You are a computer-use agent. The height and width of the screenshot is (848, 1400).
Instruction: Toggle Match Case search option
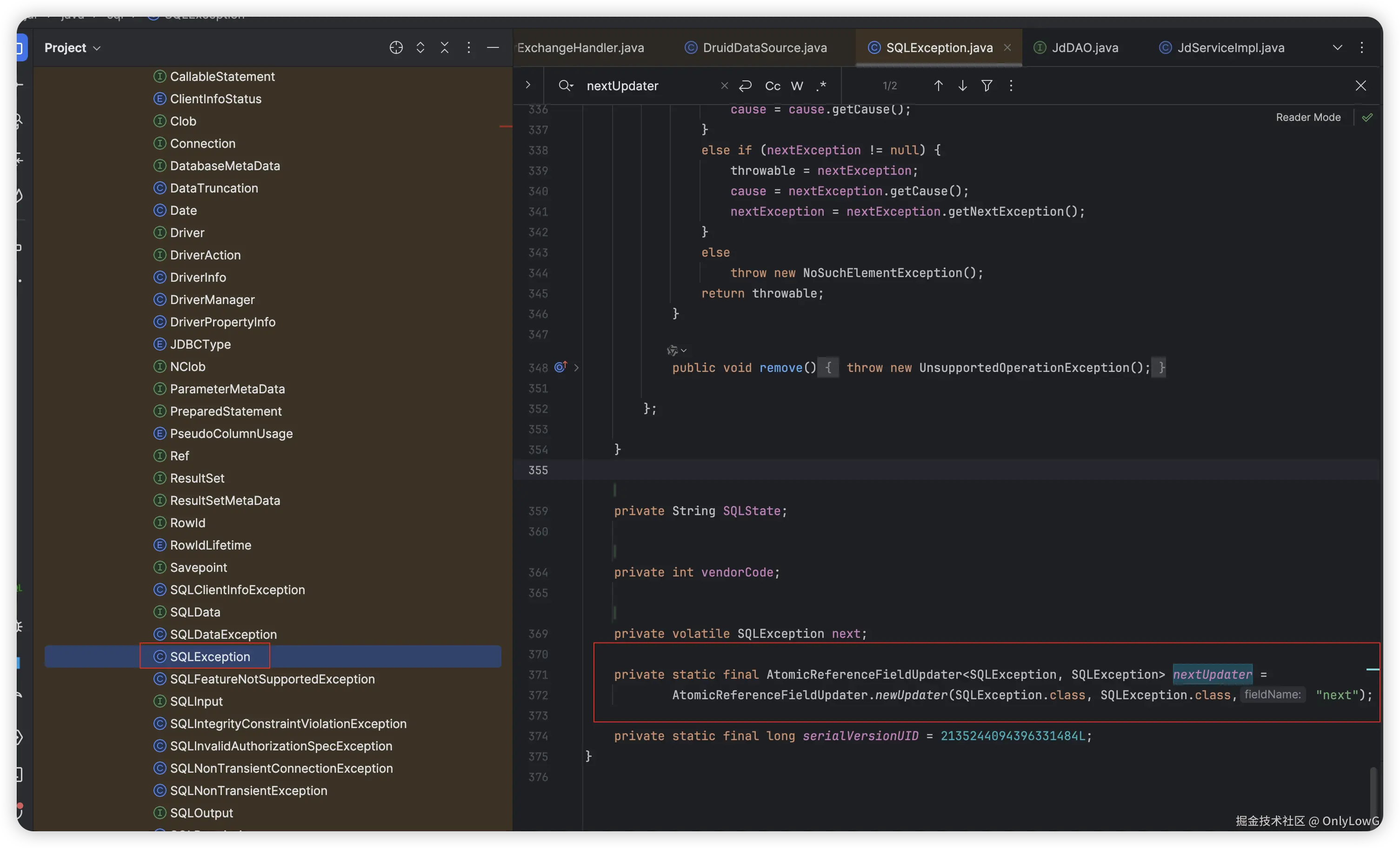tap(772, 86)
